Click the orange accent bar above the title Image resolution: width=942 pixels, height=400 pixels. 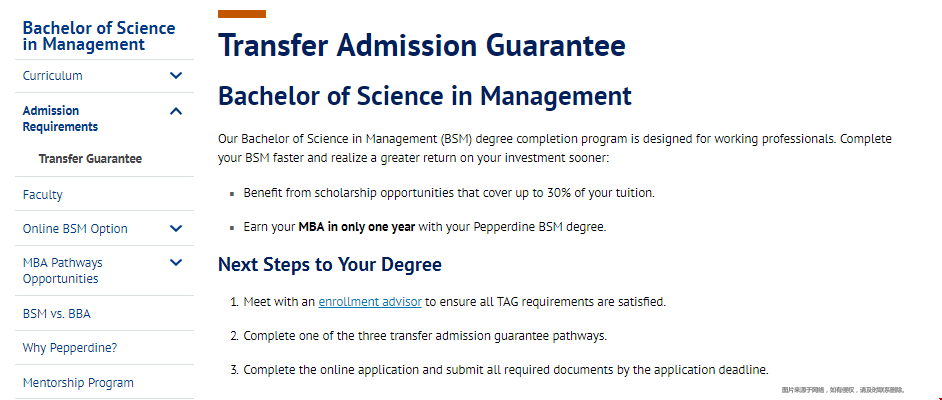tap(242, 14)
